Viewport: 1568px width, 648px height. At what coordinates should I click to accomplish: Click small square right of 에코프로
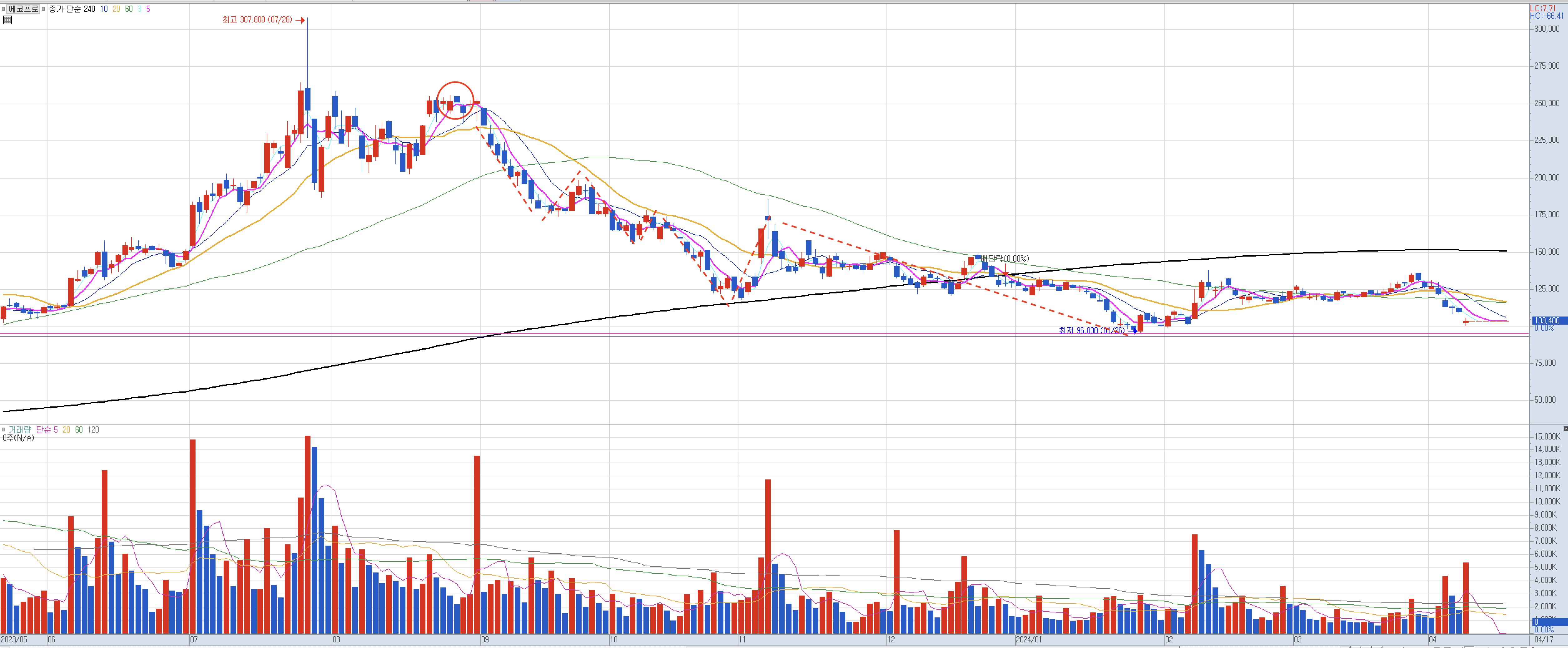click(x=43, y=9)
